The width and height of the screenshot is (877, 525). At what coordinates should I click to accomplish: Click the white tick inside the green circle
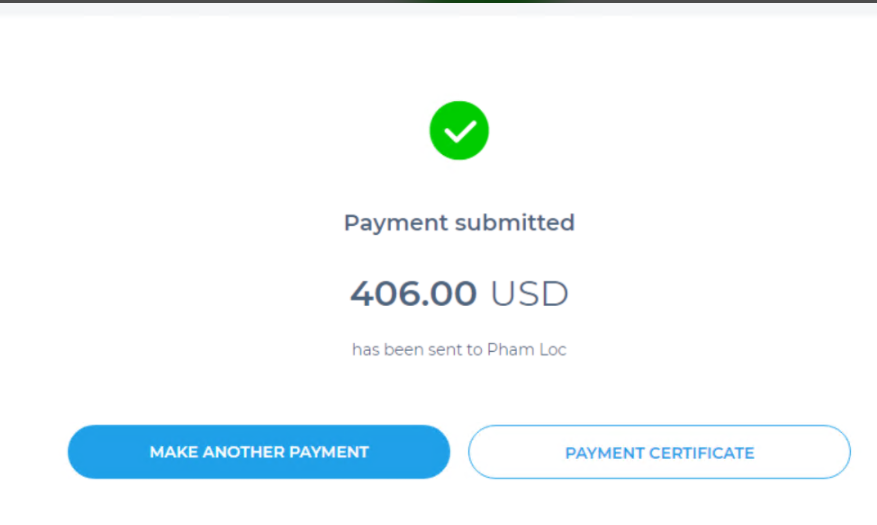point(459,131)
